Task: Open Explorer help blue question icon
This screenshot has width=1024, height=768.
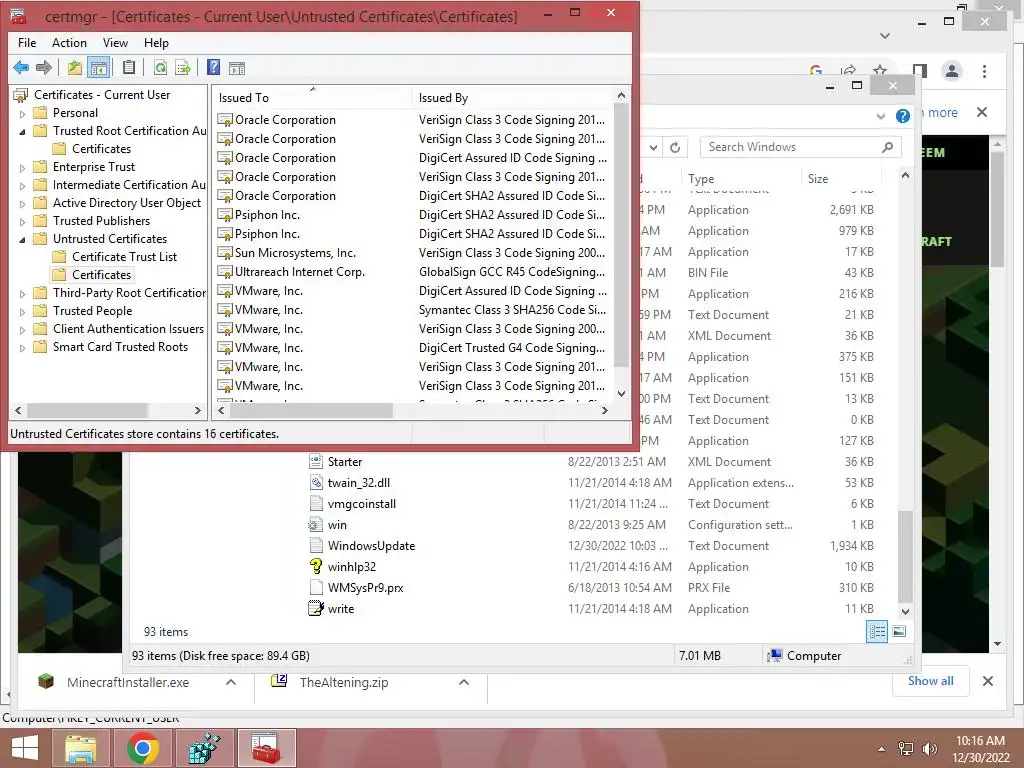Action: pyautogui.click(x=903, y=116)
